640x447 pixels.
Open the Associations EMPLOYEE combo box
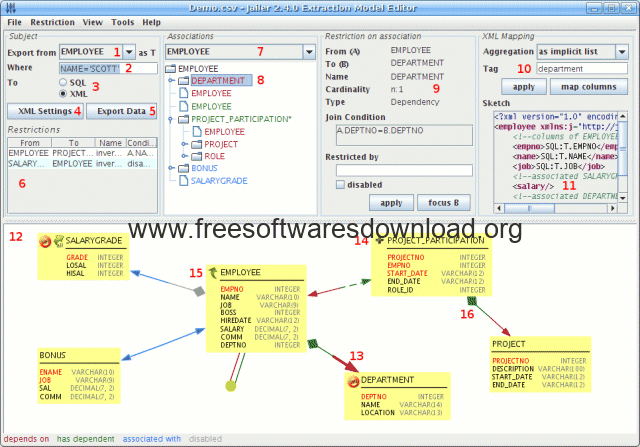click(x=309, y=52)
